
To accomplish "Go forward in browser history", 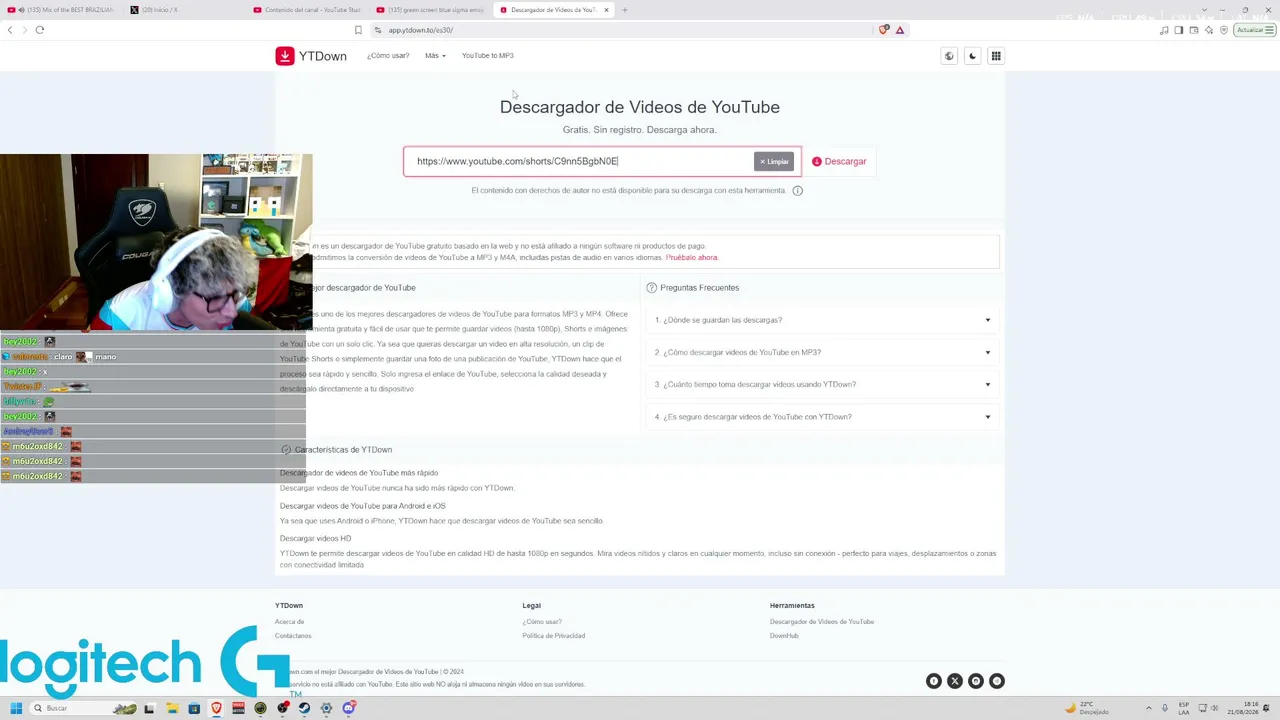I will 24,30.
